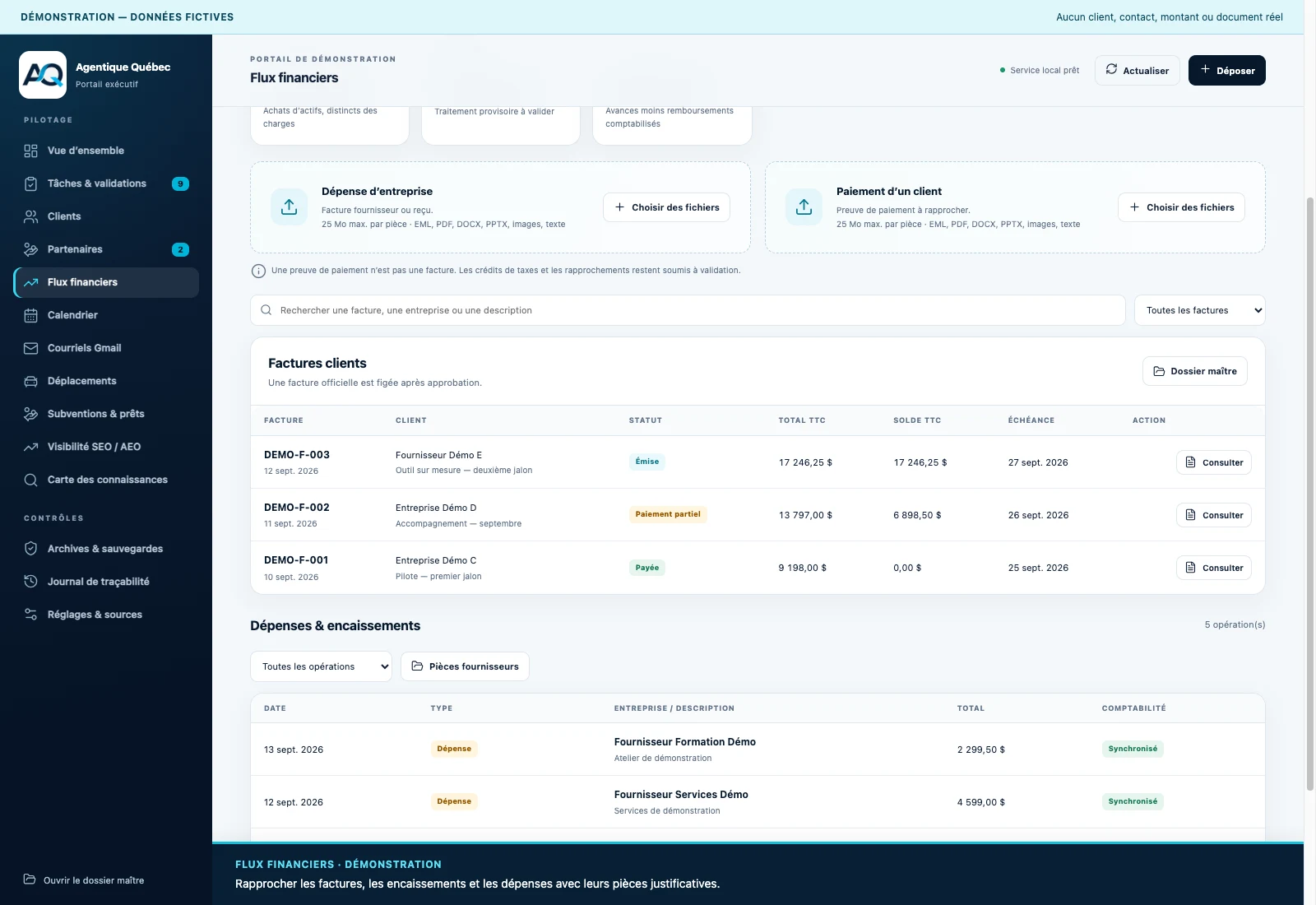
Task: Click the Courriels Gmail envelope icon
Action: [x=30, y=348]
